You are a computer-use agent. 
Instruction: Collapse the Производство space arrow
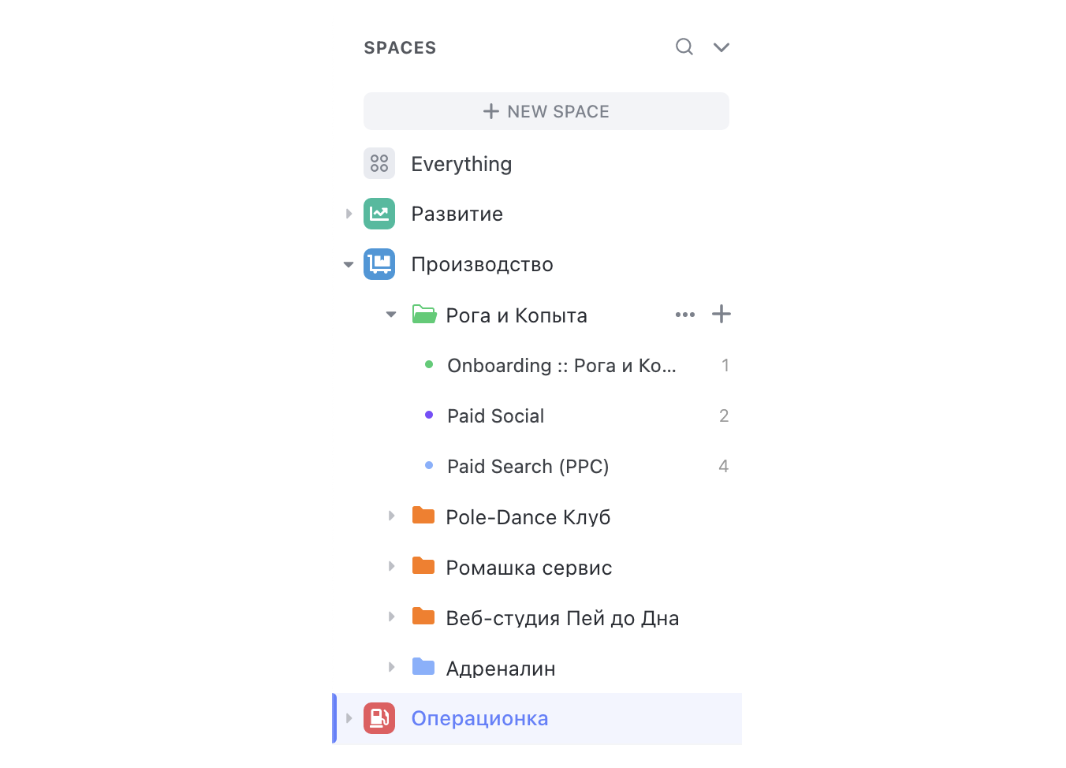click(349, 264)
